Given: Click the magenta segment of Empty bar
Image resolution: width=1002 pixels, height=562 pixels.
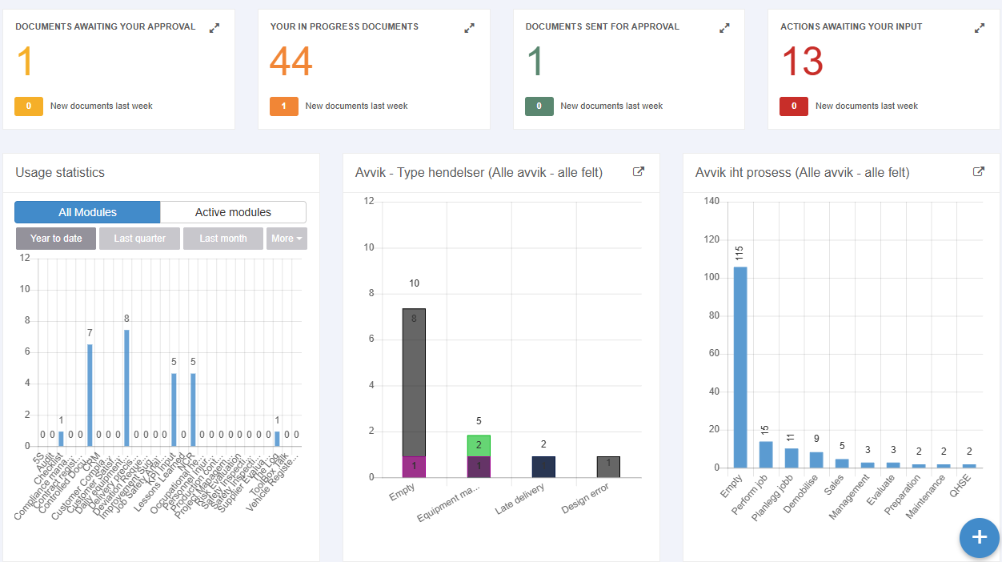Looking at the screenshot, I should 414,467.
